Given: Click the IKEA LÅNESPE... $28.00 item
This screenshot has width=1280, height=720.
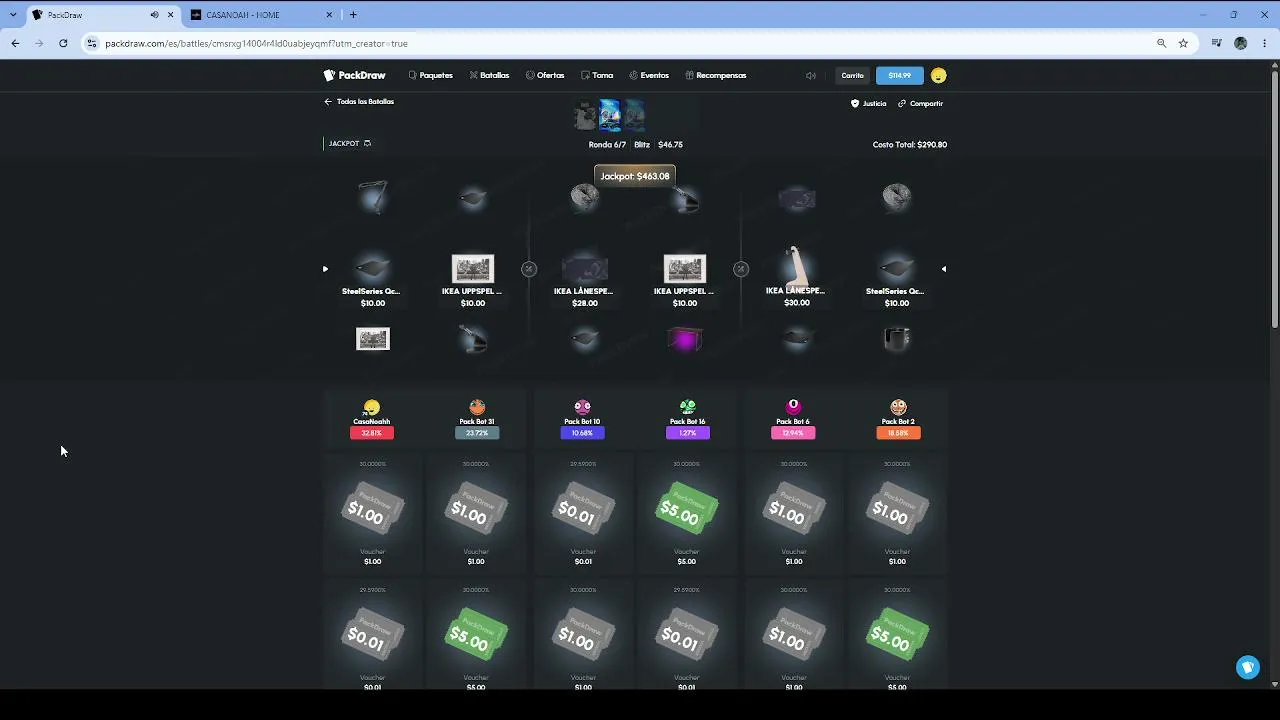Looking at the screenshot, I should [x=584, y=280].
